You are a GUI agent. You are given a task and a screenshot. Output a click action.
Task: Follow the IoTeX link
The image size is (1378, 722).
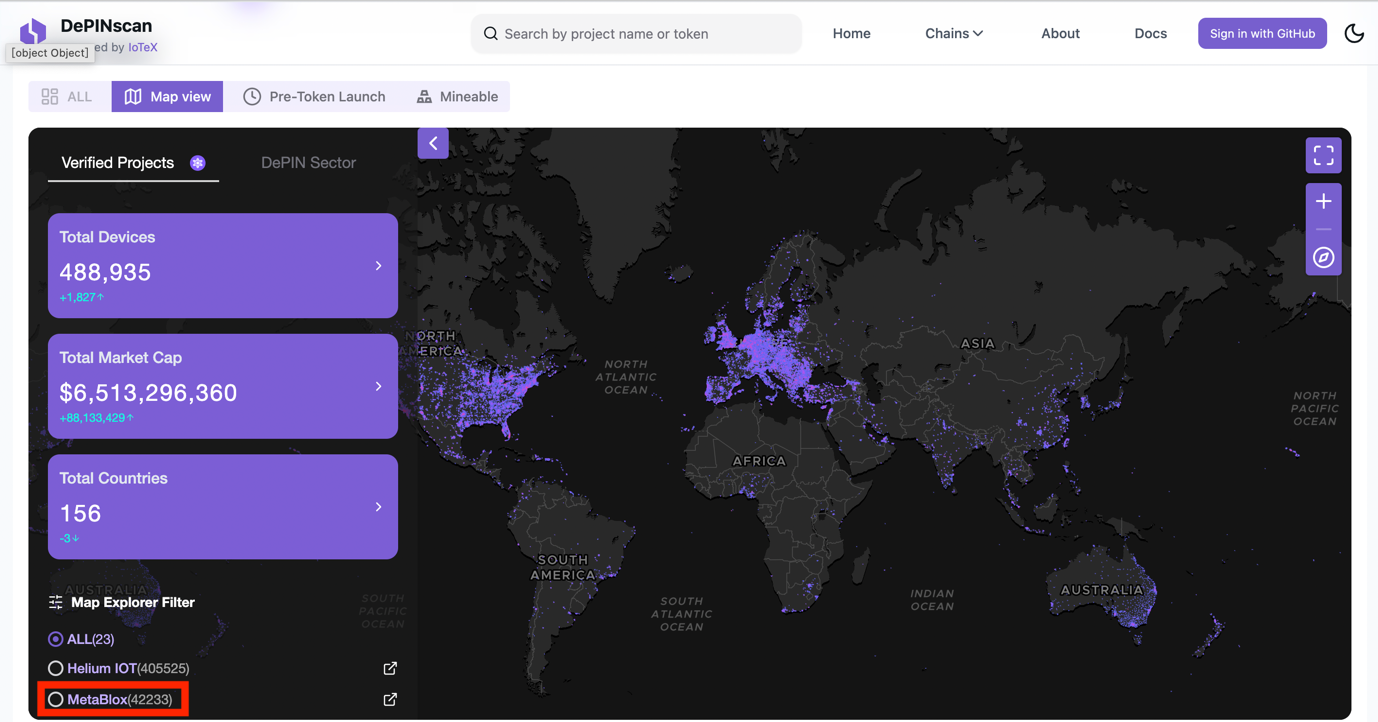tap(143, 47)
